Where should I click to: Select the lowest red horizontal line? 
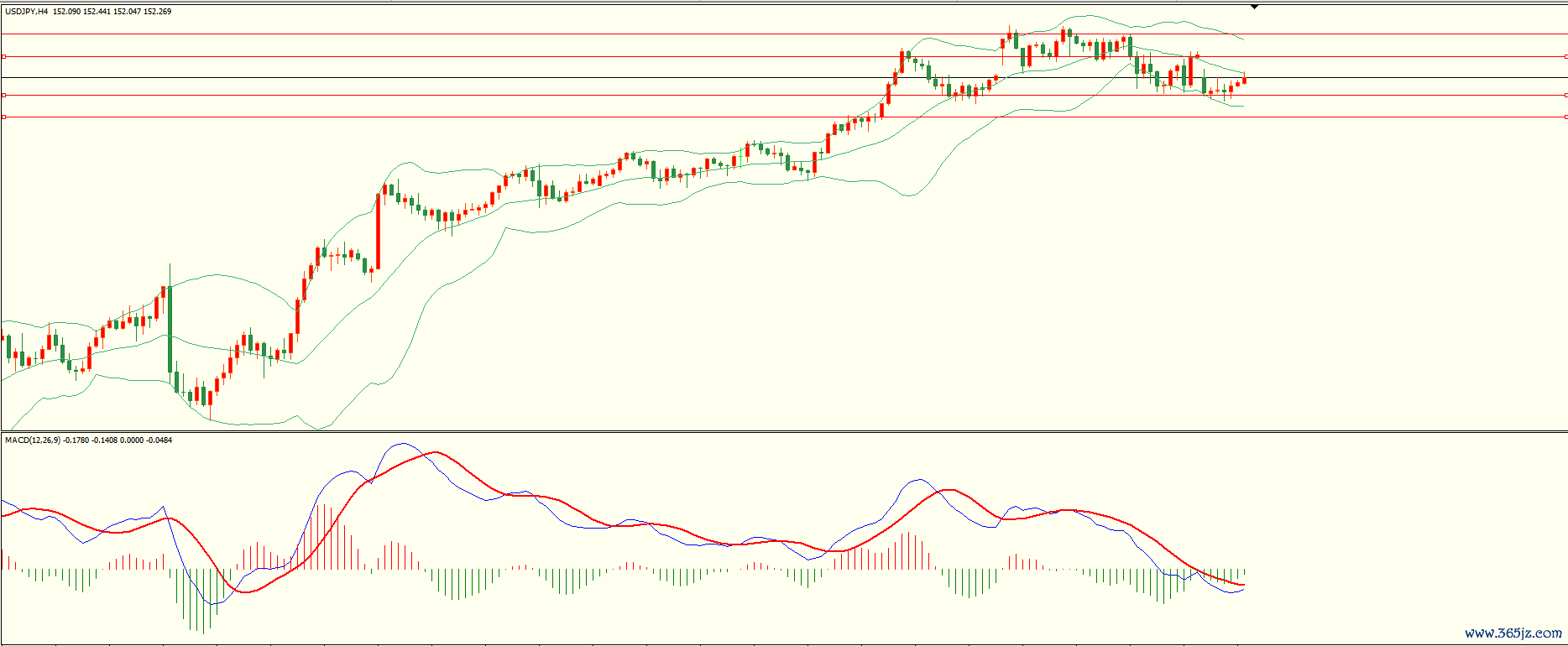[x=784, y=117]
